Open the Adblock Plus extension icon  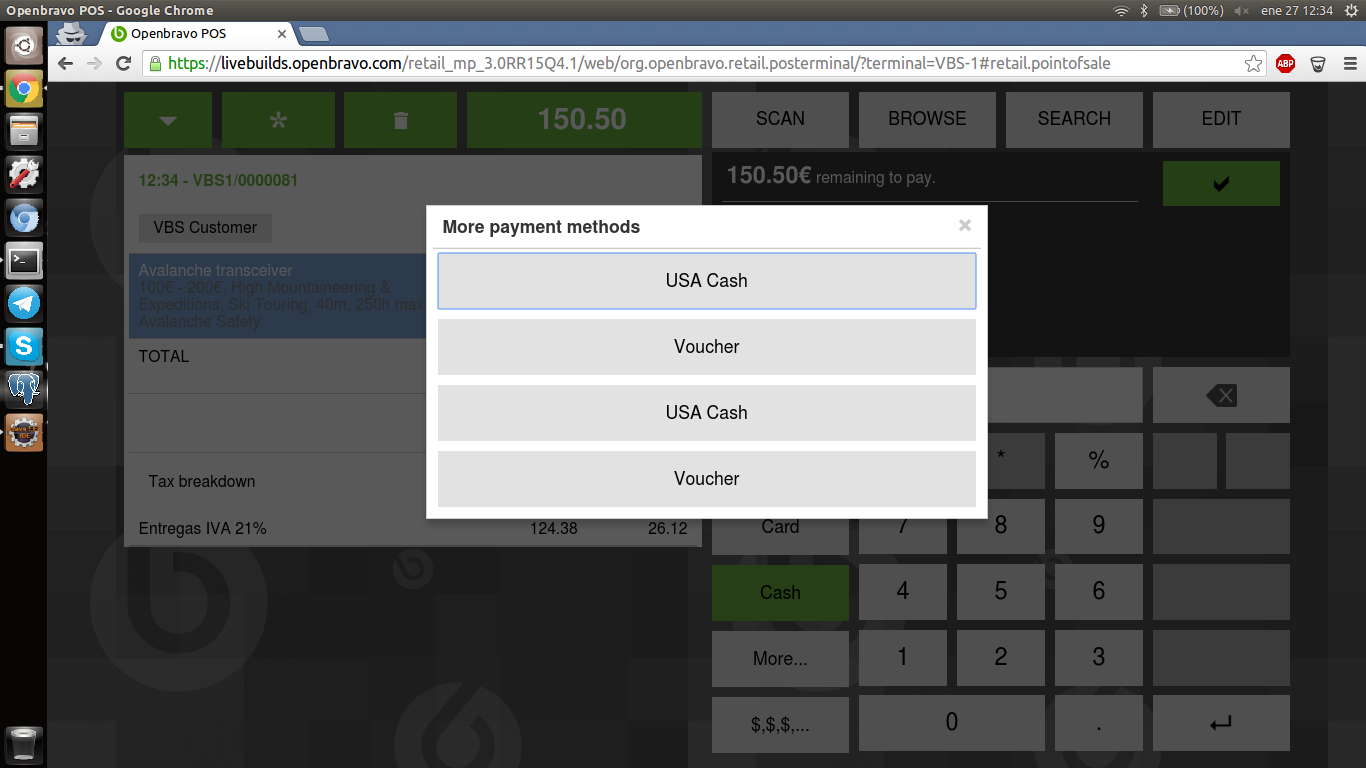(x=1285, y=64)
